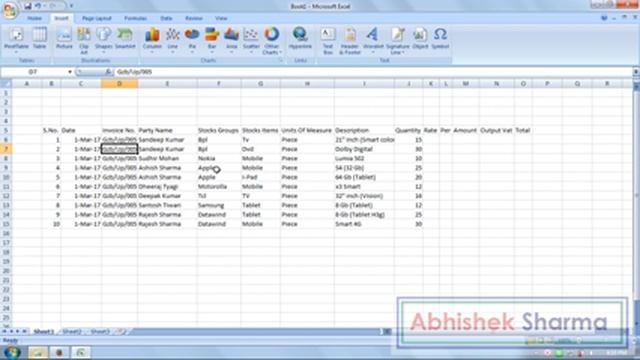
Task: Open Header & Footer
Action: [350, 40]
